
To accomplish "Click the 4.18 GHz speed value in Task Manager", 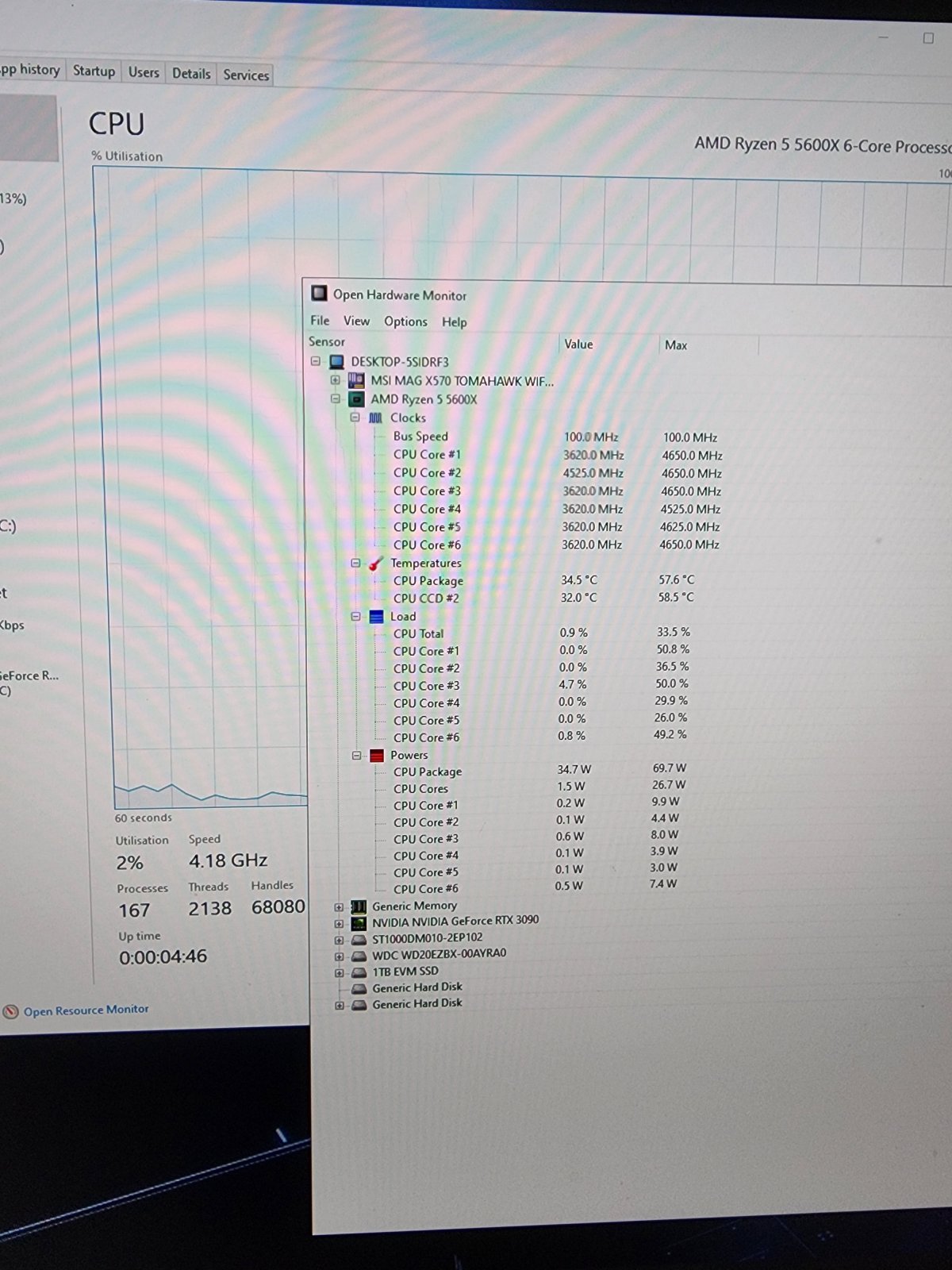I will [228, 860].
